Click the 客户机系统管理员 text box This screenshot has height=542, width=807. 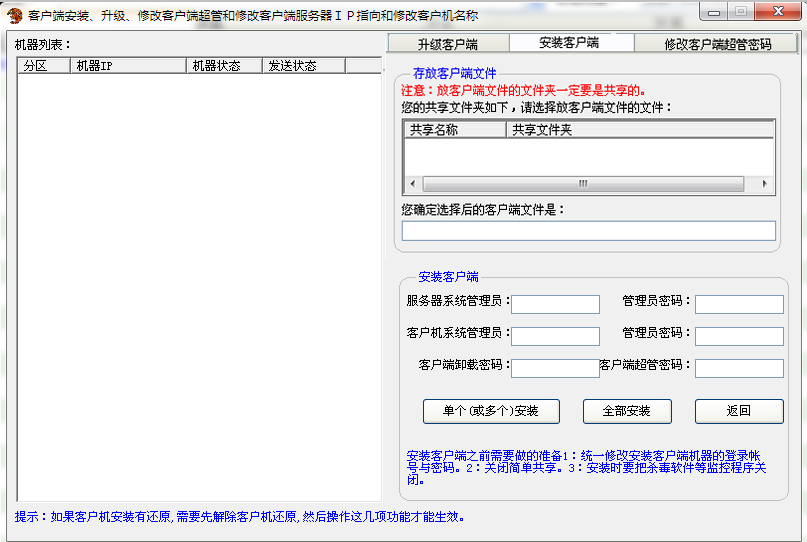(555, 336)
